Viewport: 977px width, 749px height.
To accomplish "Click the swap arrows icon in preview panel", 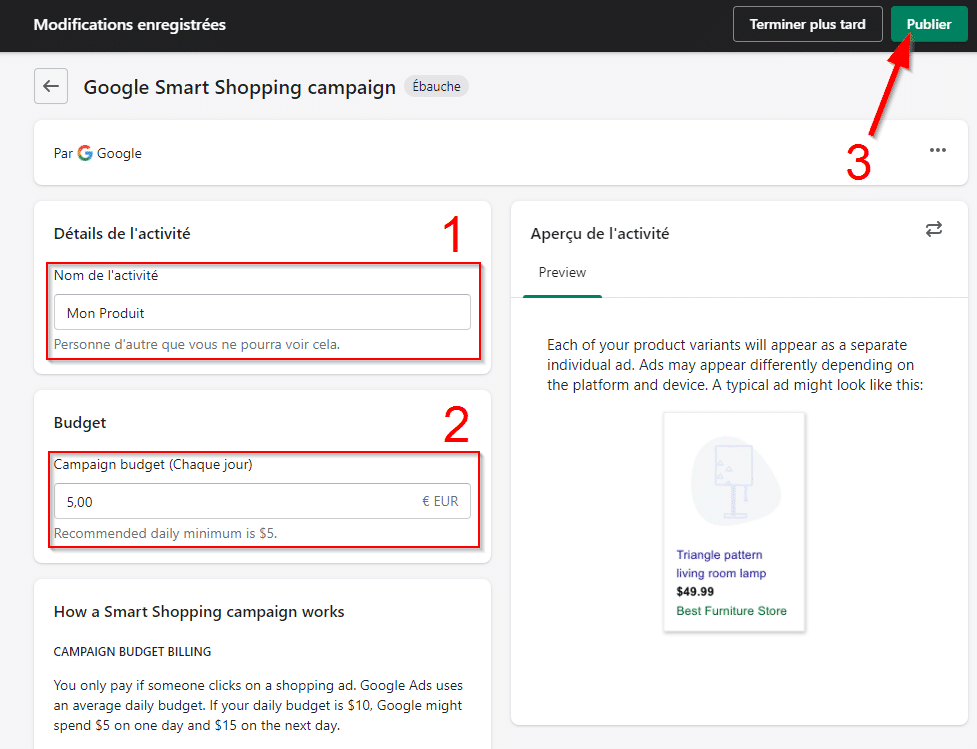I will pos(933,230).
